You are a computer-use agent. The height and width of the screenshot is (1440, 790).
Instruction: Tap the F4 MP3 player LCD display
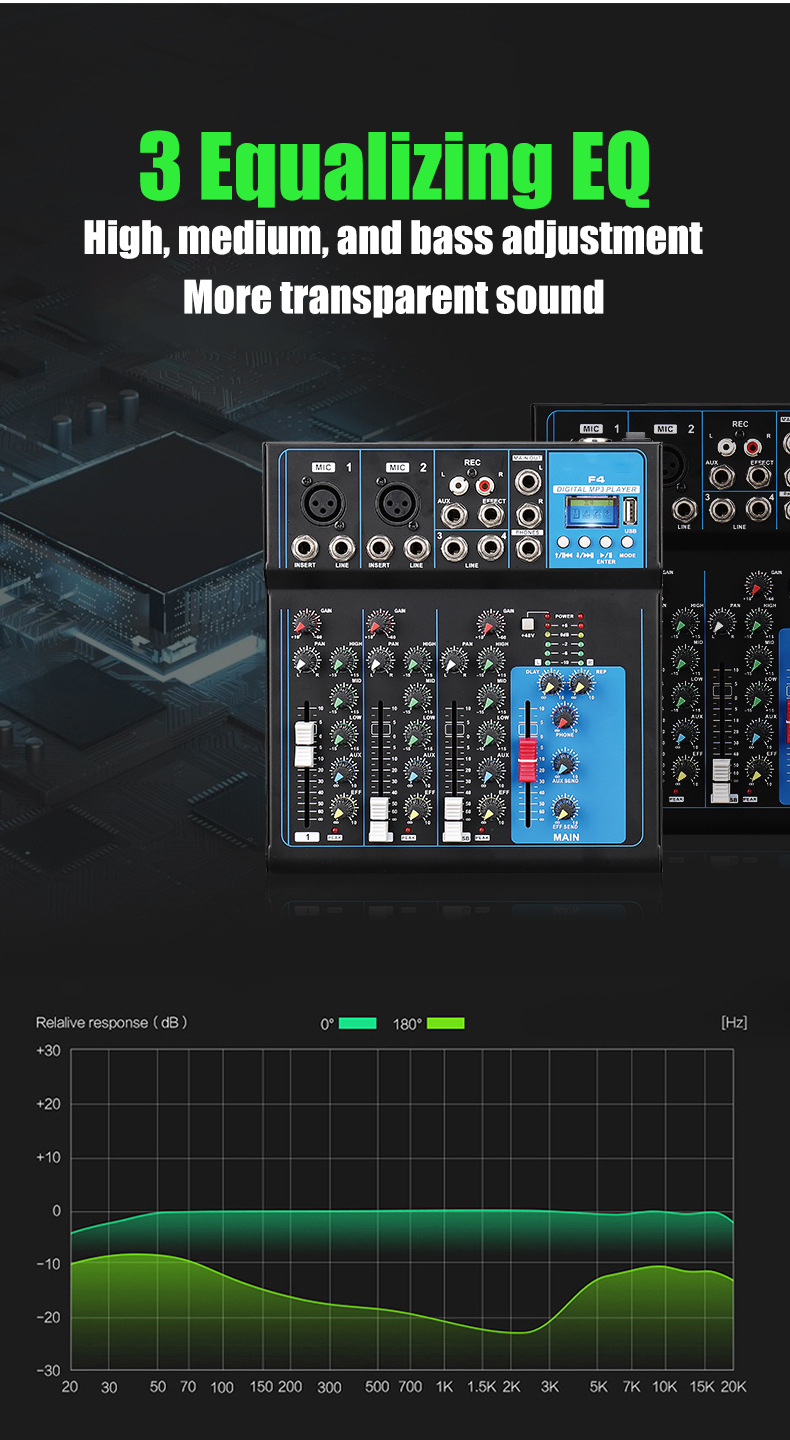(x=591, y=511)
